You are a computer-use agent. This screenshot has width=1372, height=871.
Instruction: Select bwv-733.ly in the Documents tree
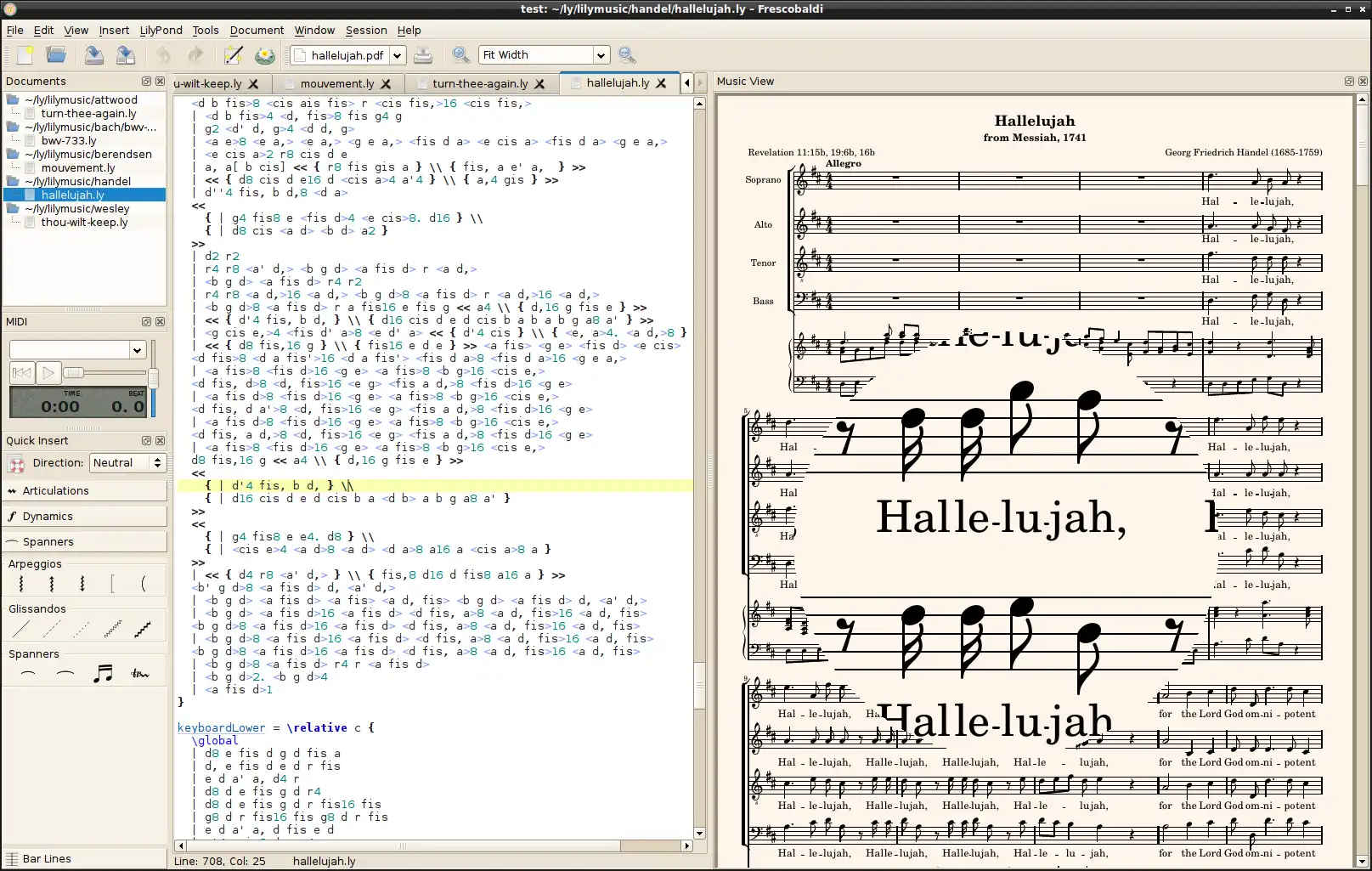(68, 141)
